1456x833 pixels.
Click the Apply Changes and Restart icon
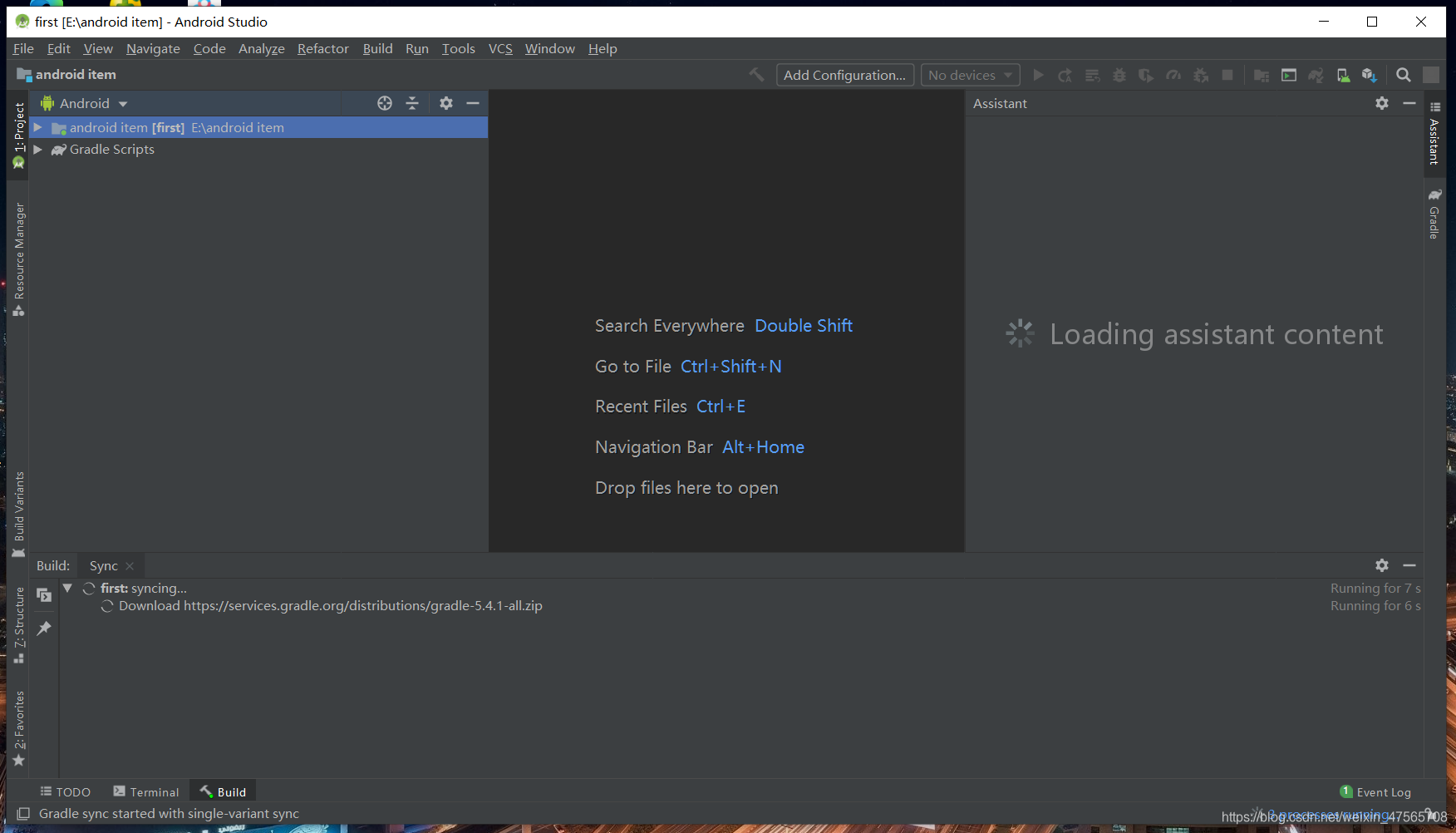tap(1065, 75)
